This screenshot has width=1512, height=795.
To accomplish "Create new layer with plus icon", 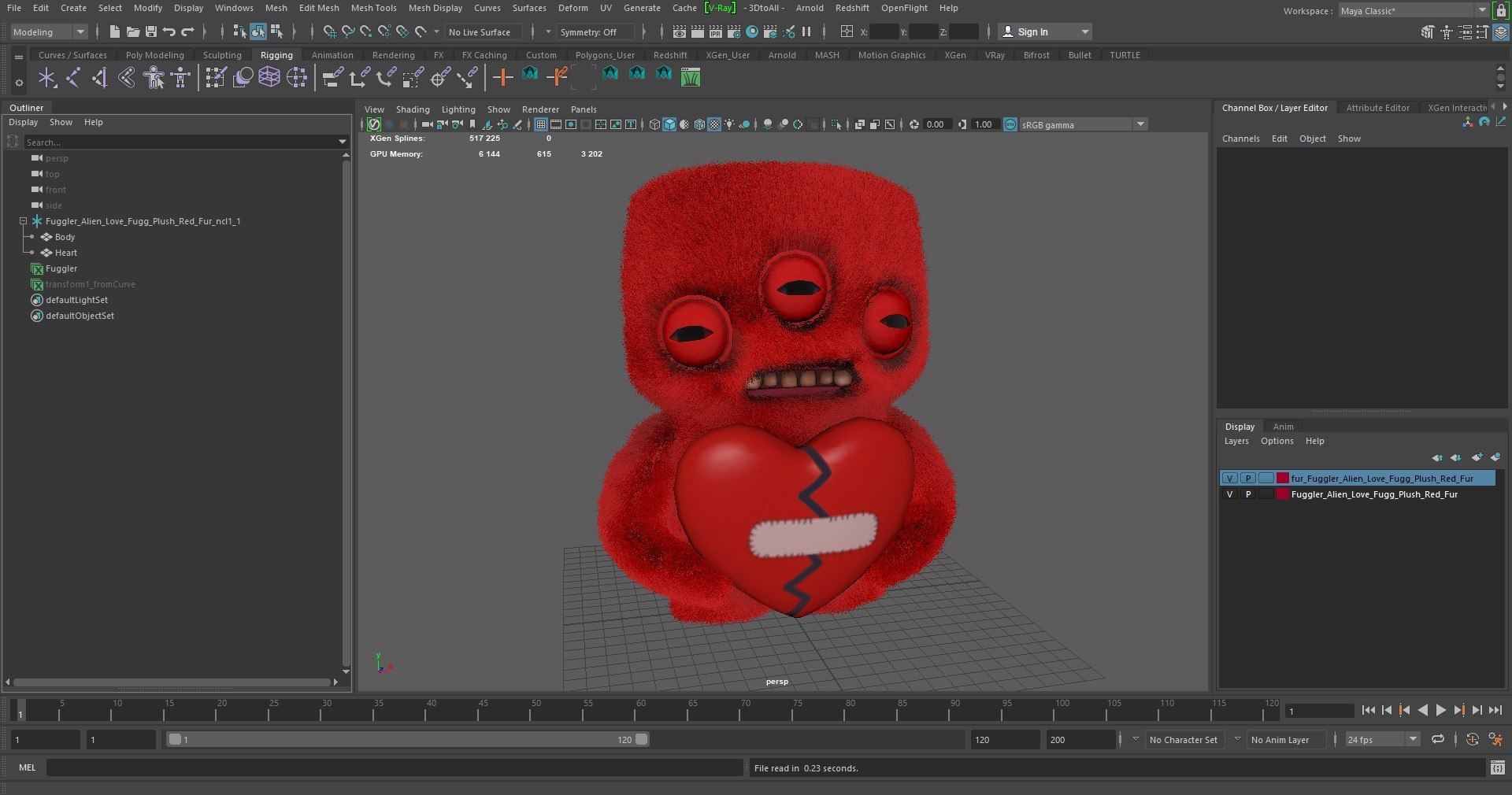I will [x=1477, y=457].
